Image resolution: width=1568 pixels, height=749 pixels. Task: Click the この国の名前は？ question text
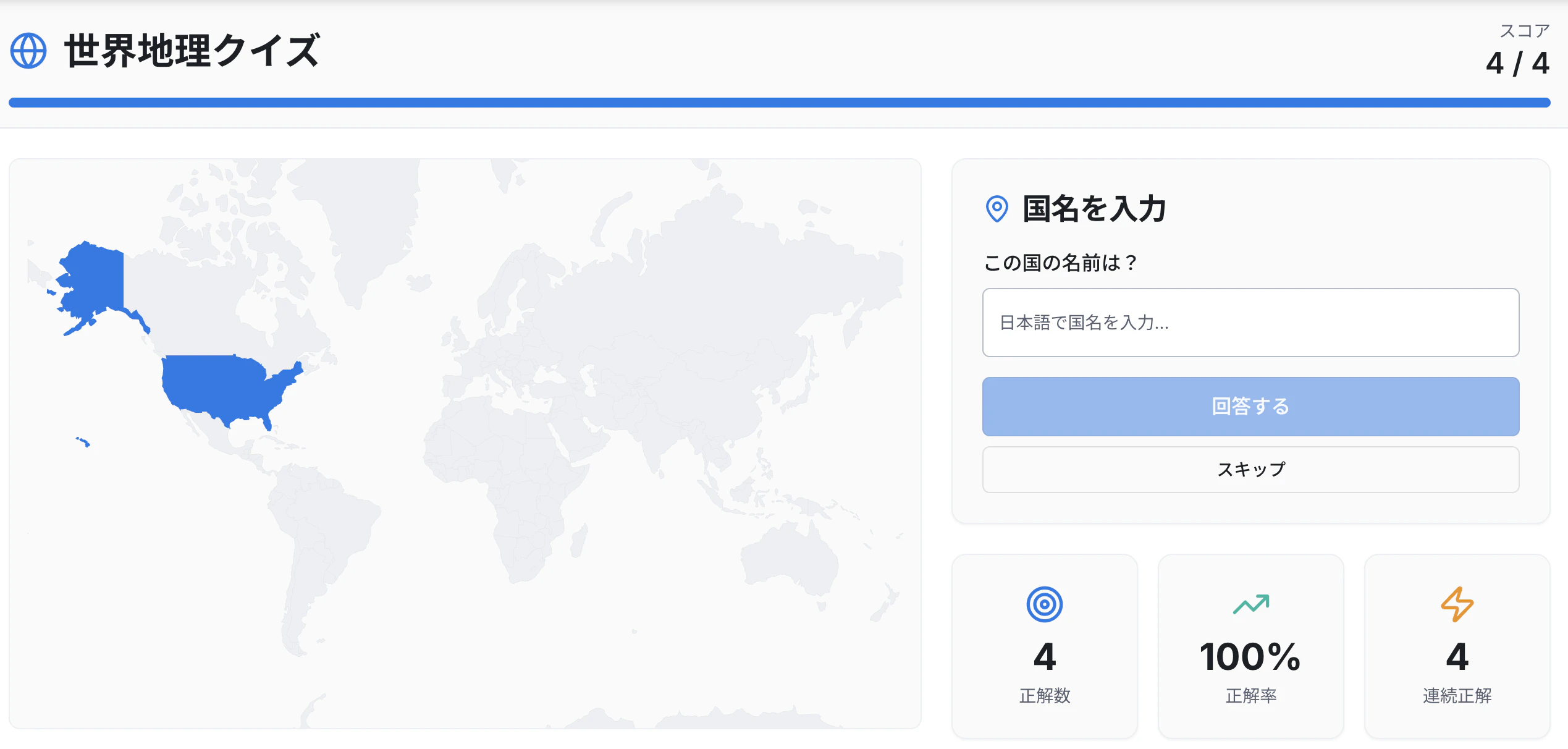[1060, 263]
